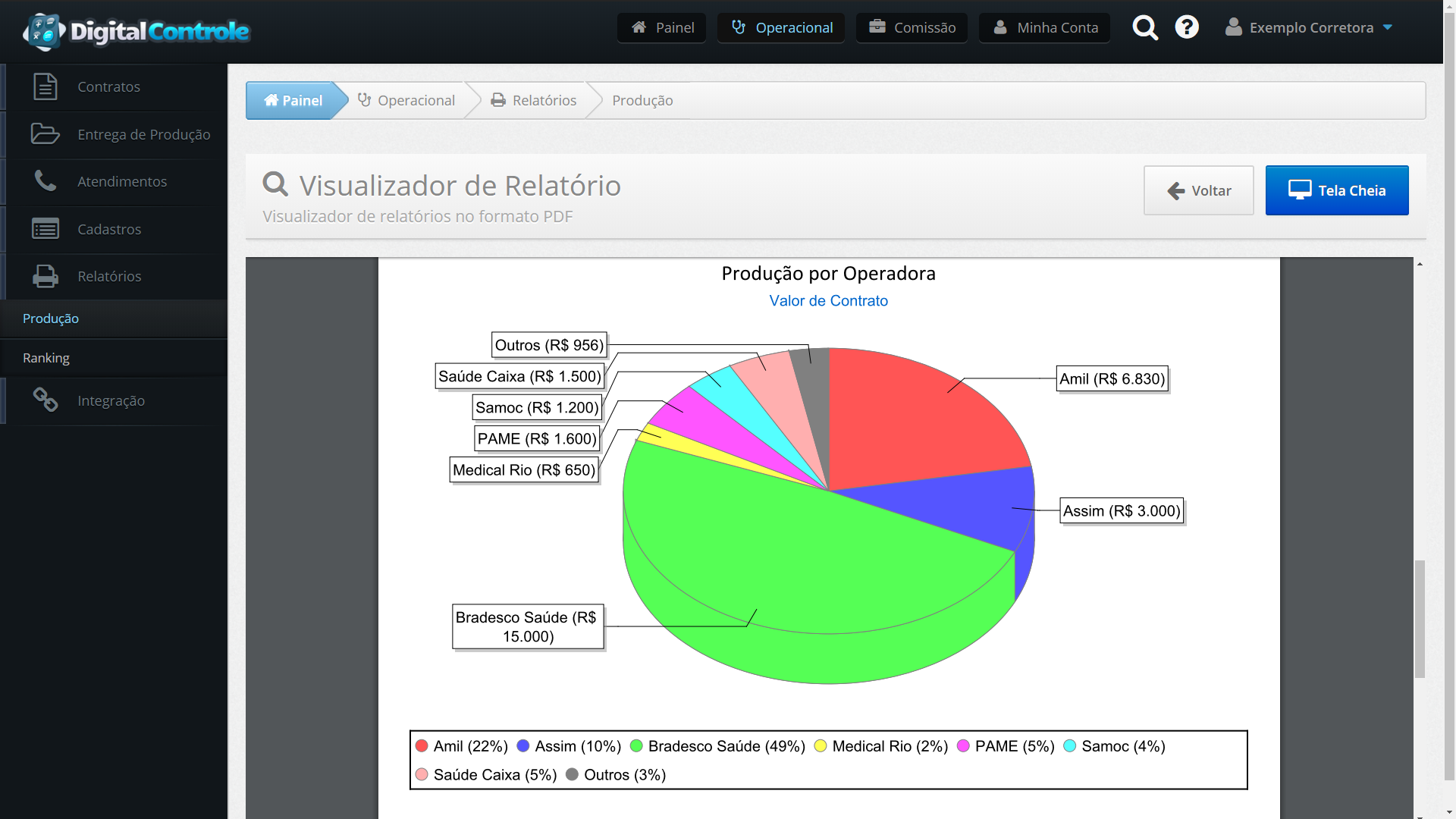Click the stethoscope icon on Operacional nav
1456x819 pixels.
click(x=739, y=27)
